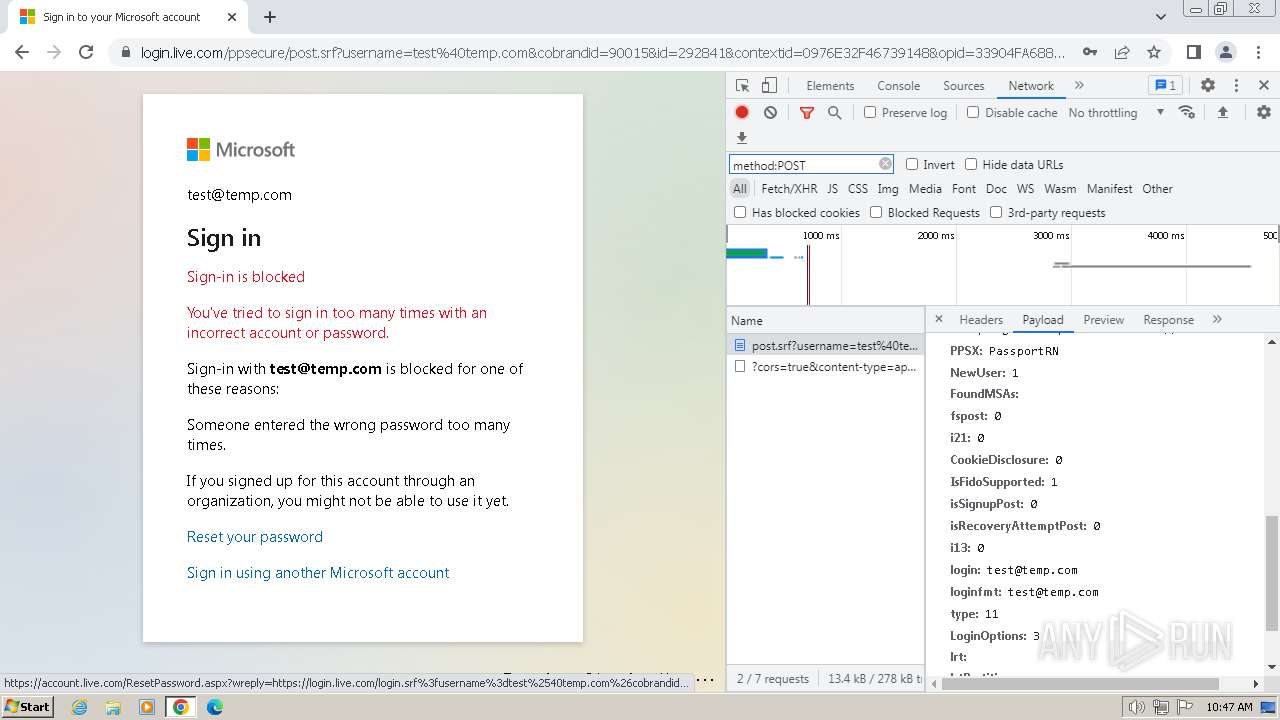Filter by Img requests
Image resolution: width=1280 pixels, height=720 pixels.
[x=888, y=188]
